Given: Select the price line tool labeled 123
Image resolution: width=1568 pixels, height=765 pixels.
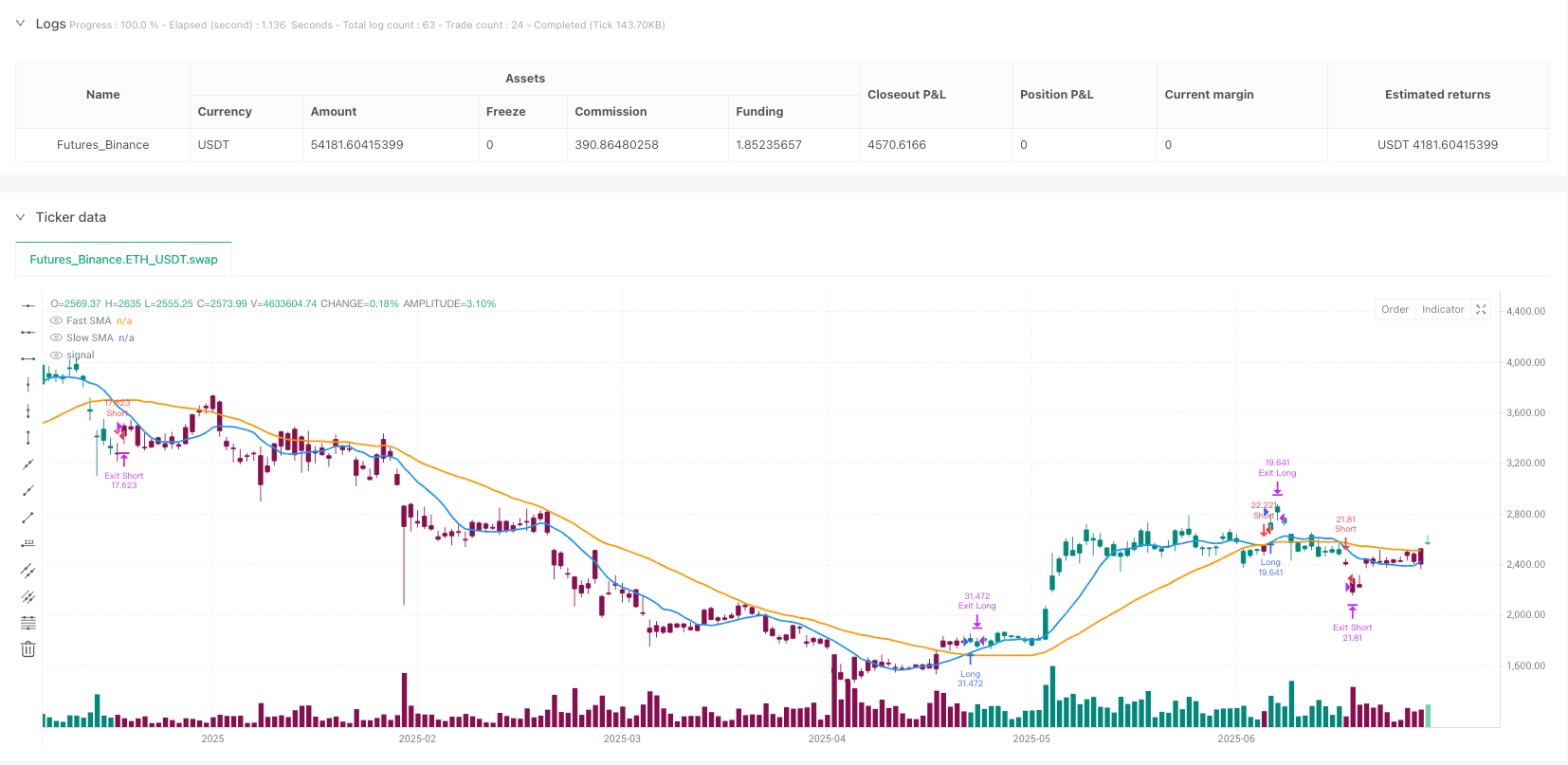Looking at the screenshot, I should [x=28, y=544].
